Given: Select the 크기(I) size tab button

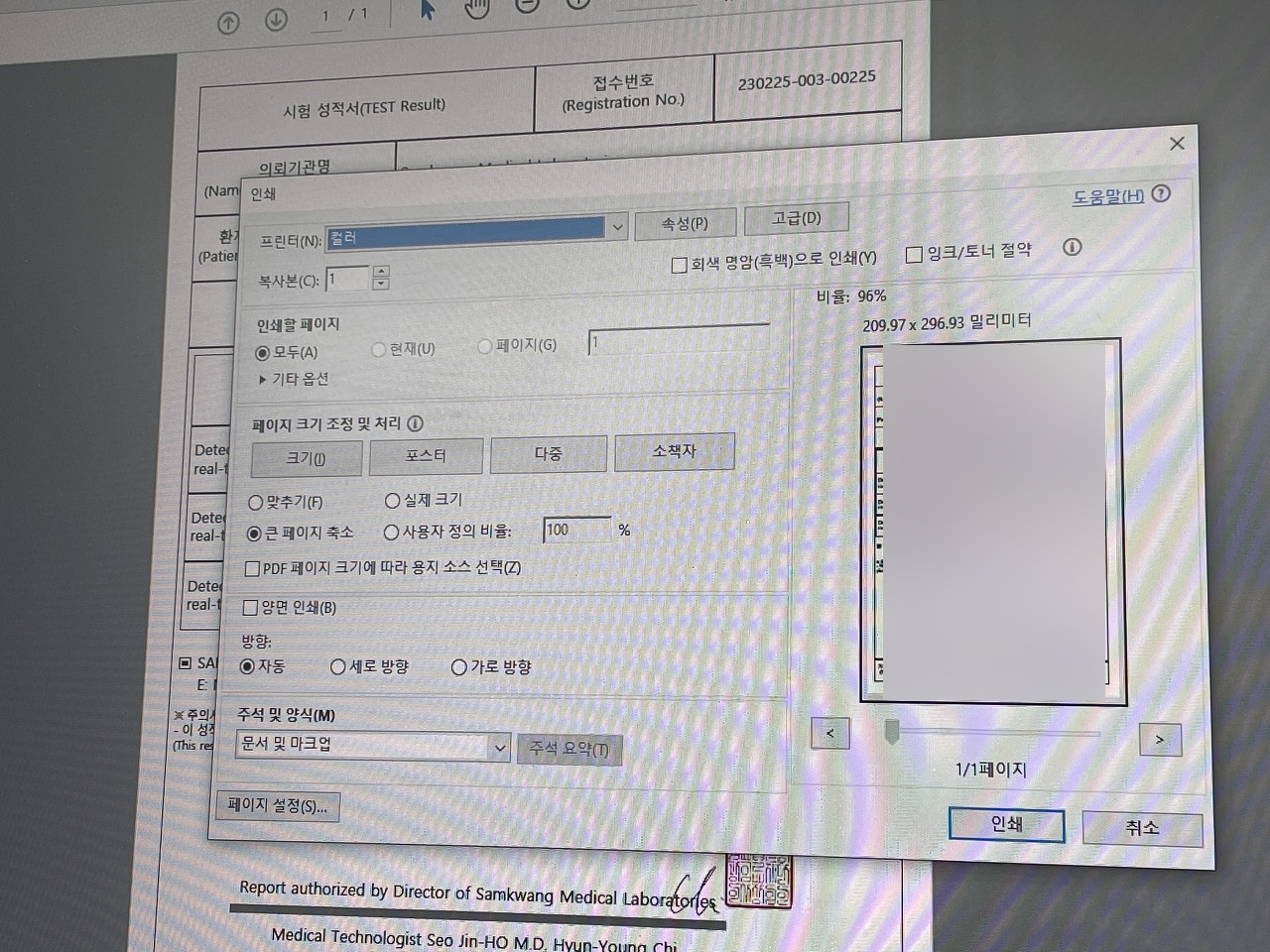Looking at the screenshot, I should 307,458.
